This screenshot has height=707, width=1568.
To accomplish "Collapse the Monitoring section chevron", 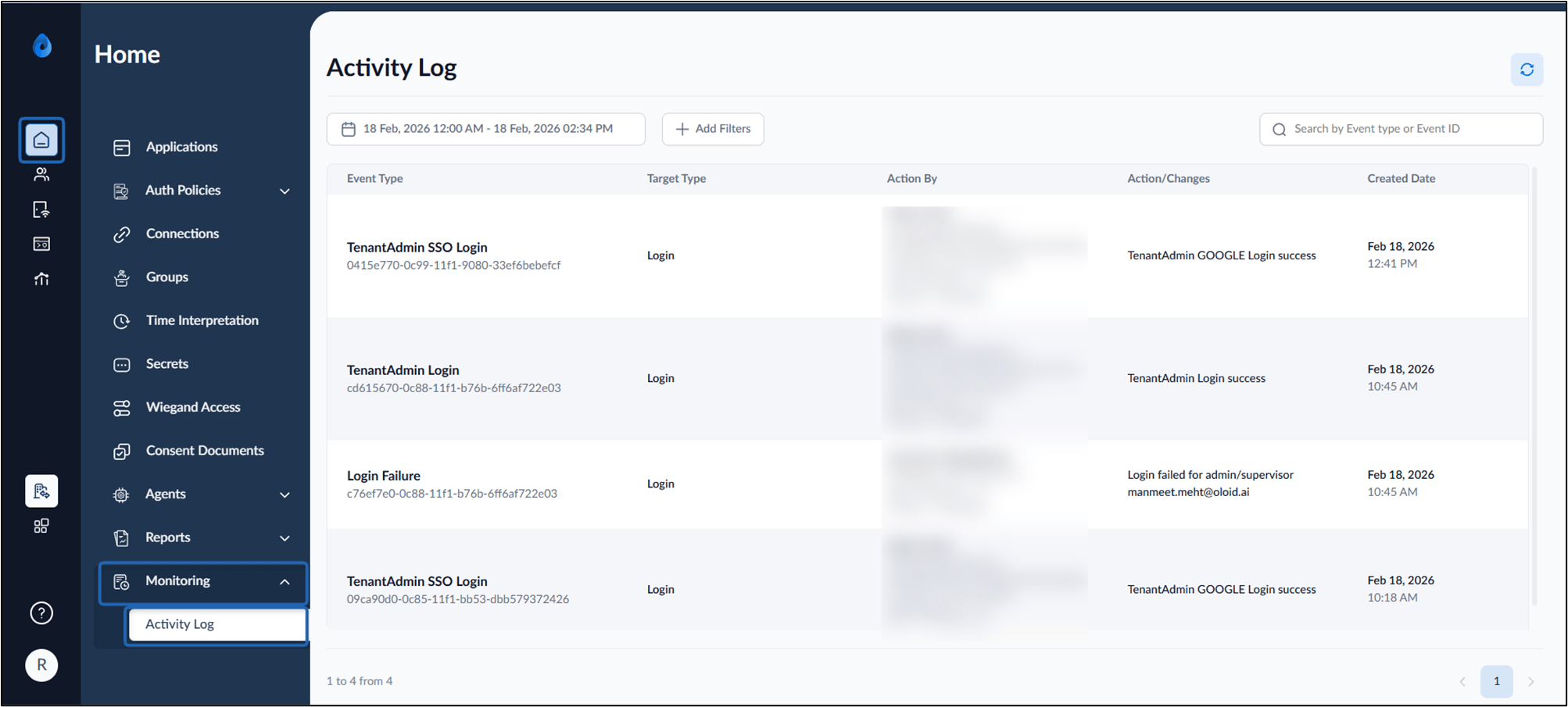I will 285,581.
